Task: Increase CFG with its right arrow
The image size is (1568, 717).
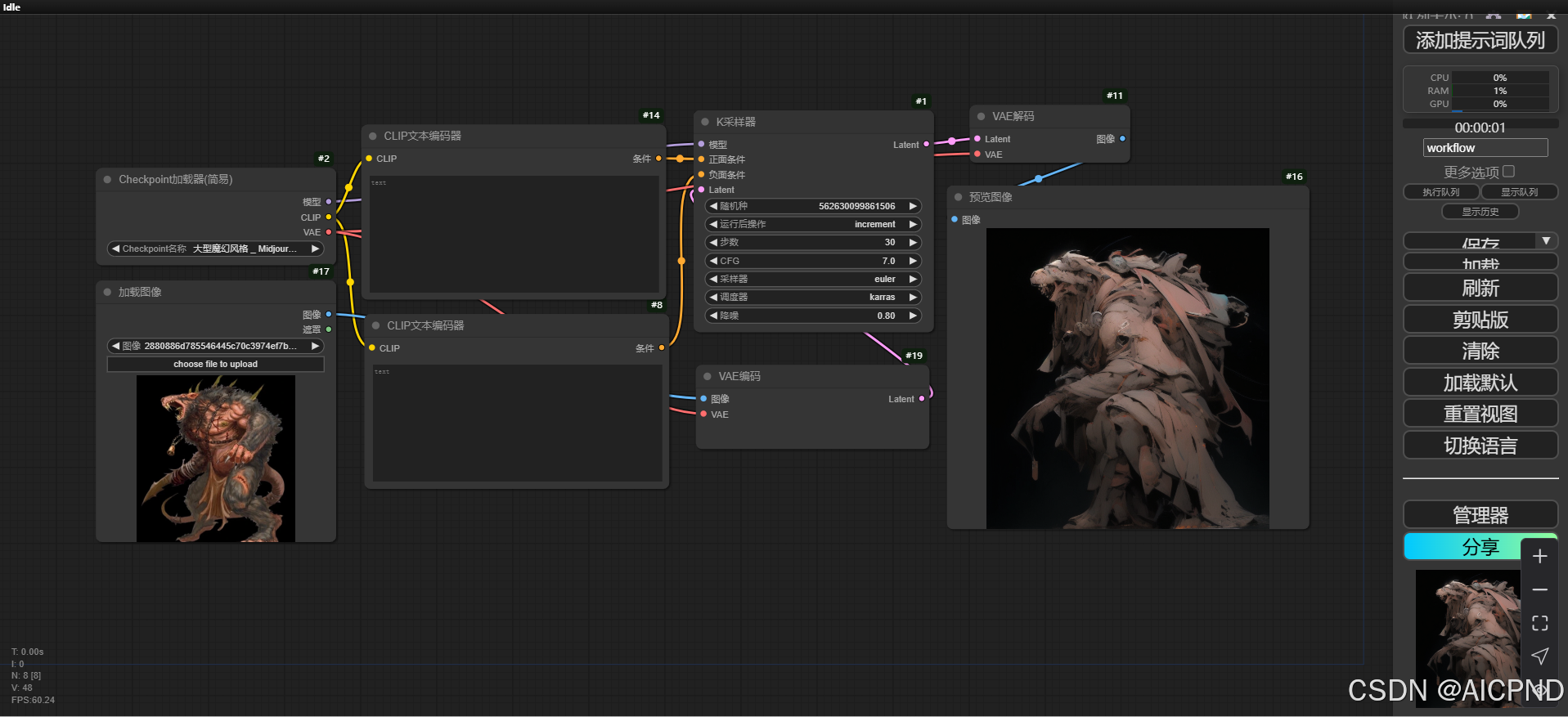Action: (913, 261)
